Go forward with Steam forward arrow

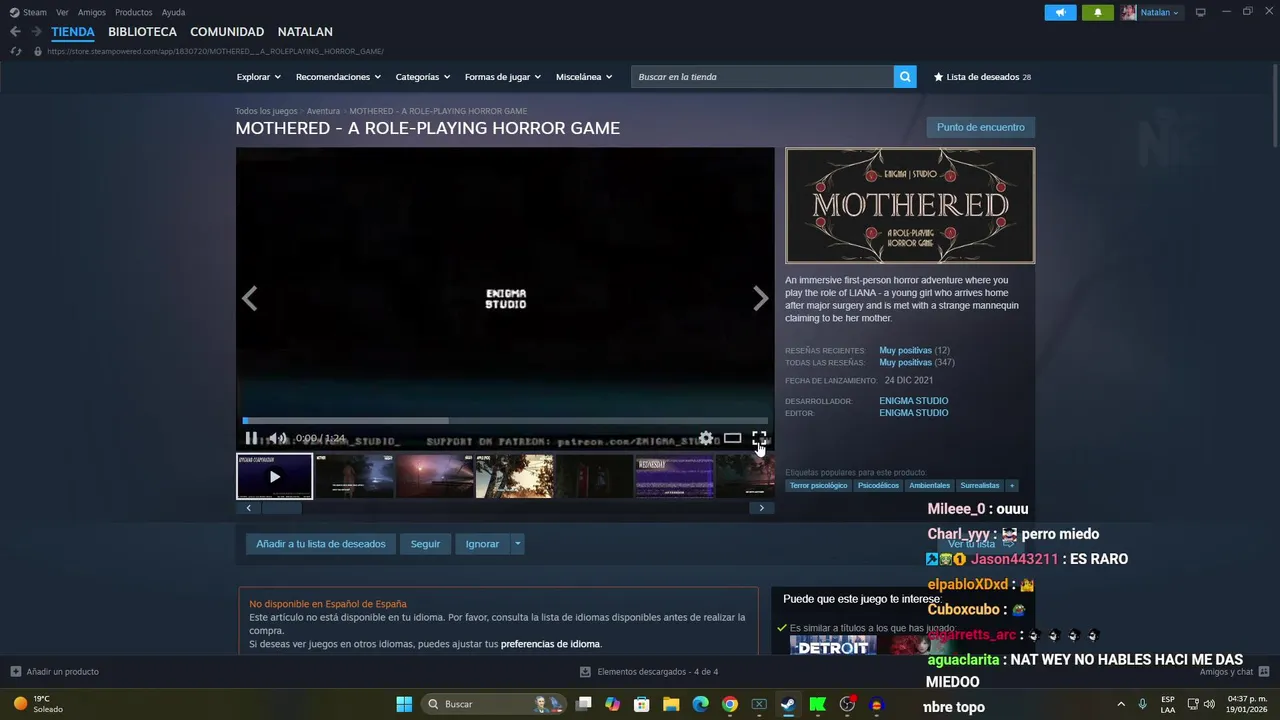coord(36,32)
